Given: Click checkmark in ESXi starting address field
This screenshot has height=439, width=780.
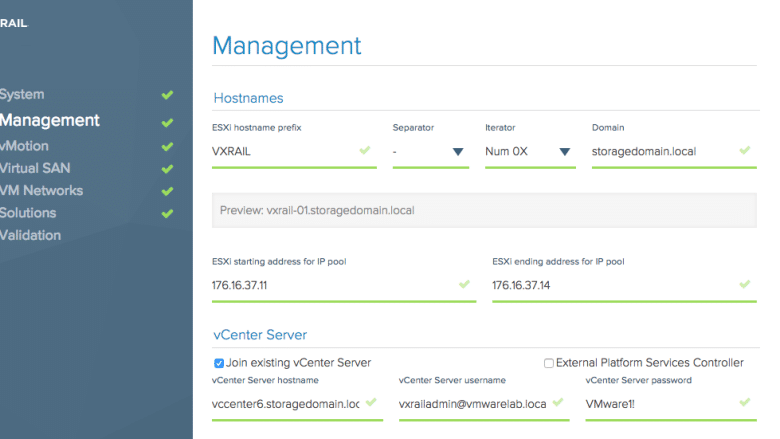Looking at the screenshot, I should (x=464, y=284).
